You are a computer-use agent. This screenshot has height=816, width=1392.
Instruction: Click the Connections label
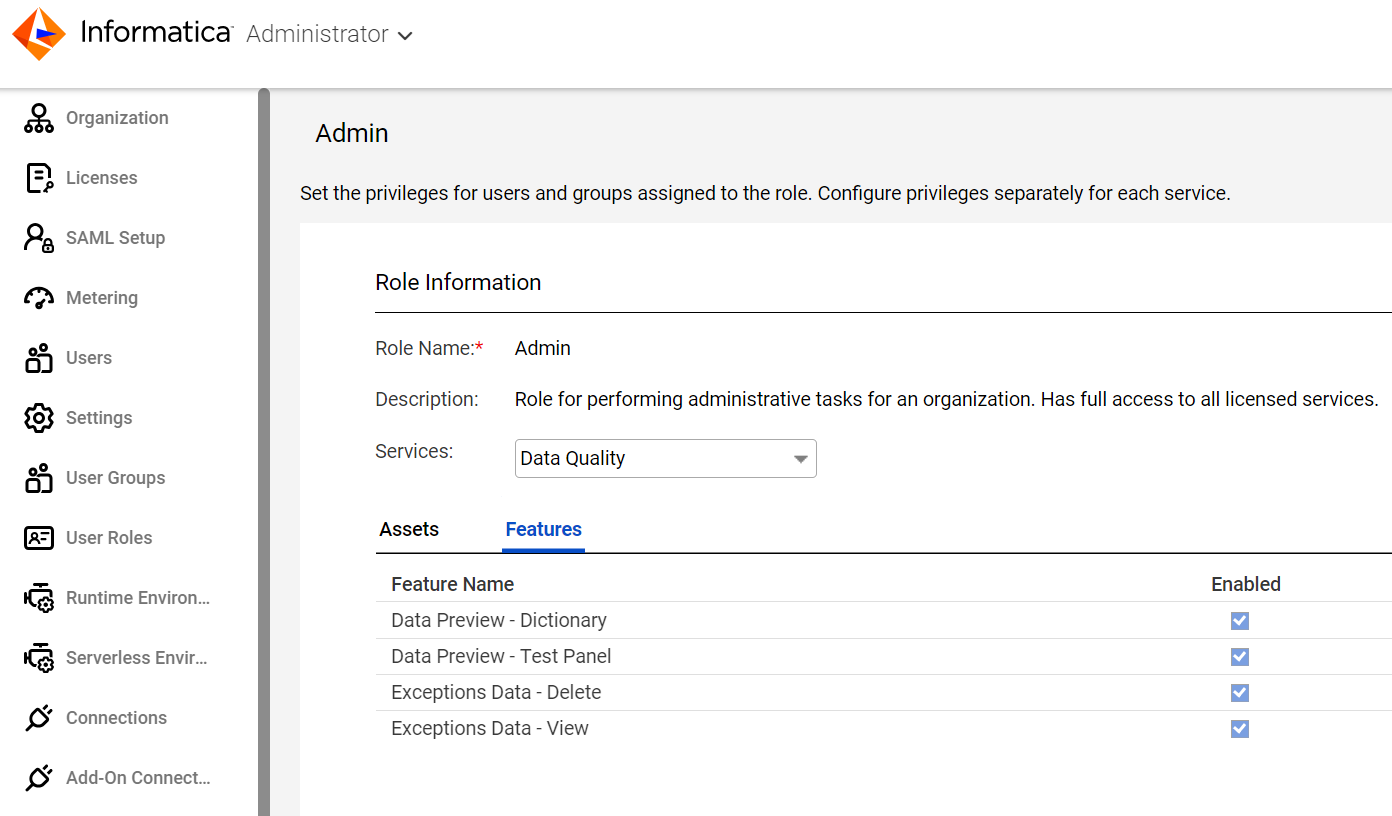tap(116, 718)
